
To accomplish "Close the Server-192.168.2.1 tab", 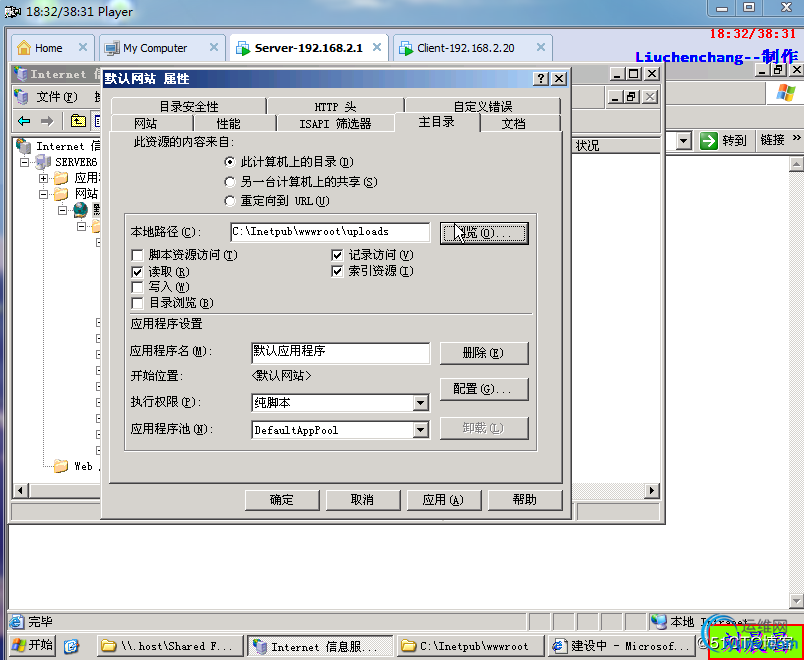I will tap(376, 47).
